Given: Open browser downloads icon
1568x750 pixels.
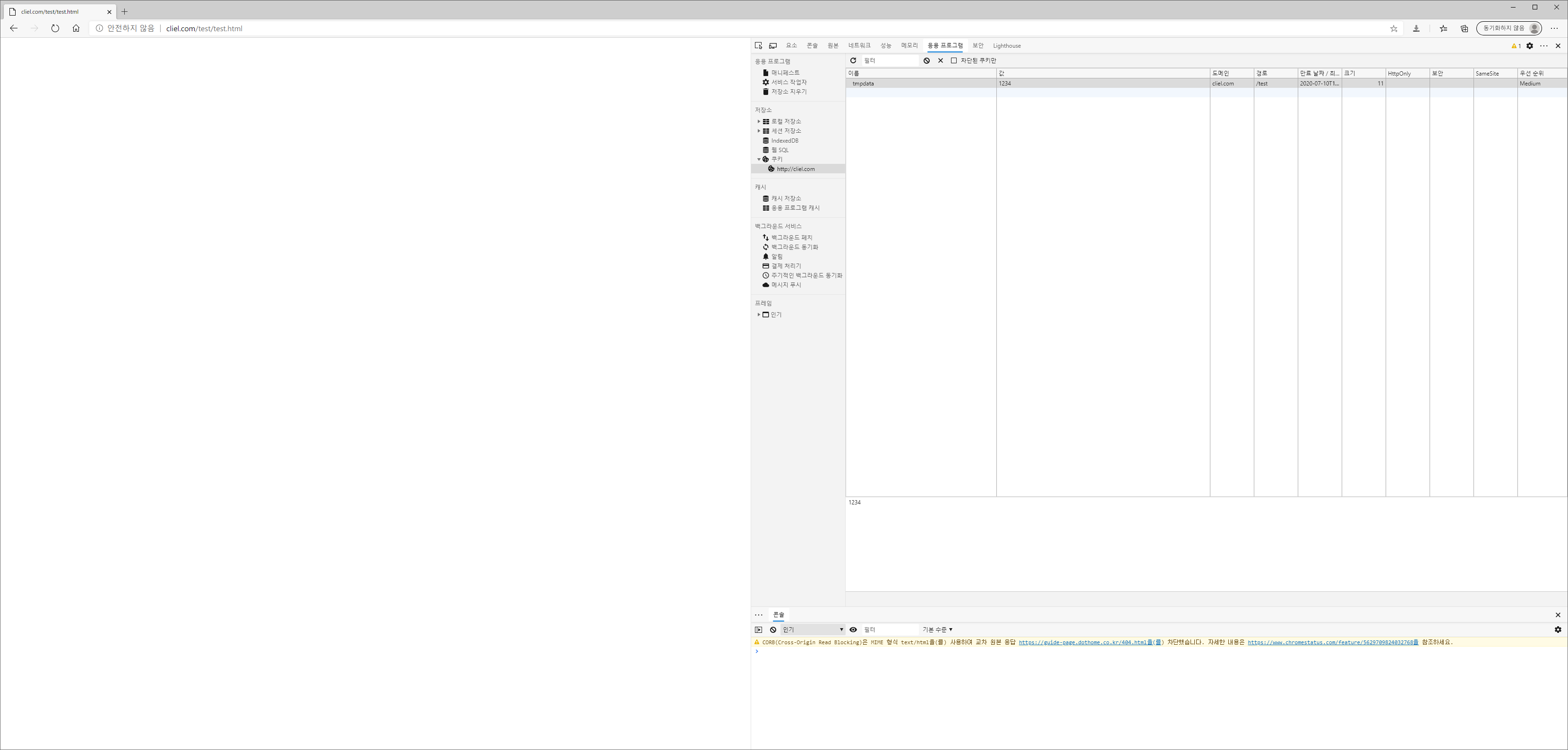Looking at the screenshot, I should point(1416,28).
